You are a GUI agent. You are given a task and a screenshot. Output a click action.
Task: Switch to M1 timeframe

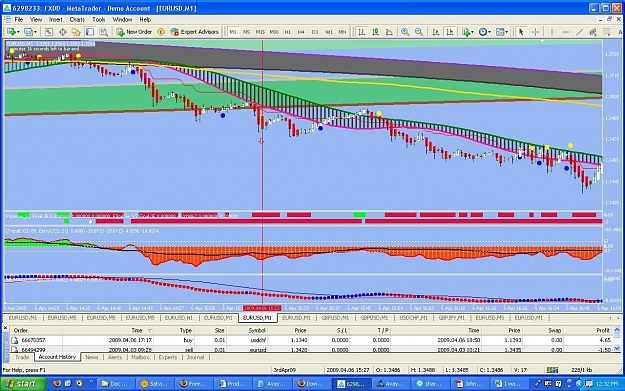pos(233,32)
